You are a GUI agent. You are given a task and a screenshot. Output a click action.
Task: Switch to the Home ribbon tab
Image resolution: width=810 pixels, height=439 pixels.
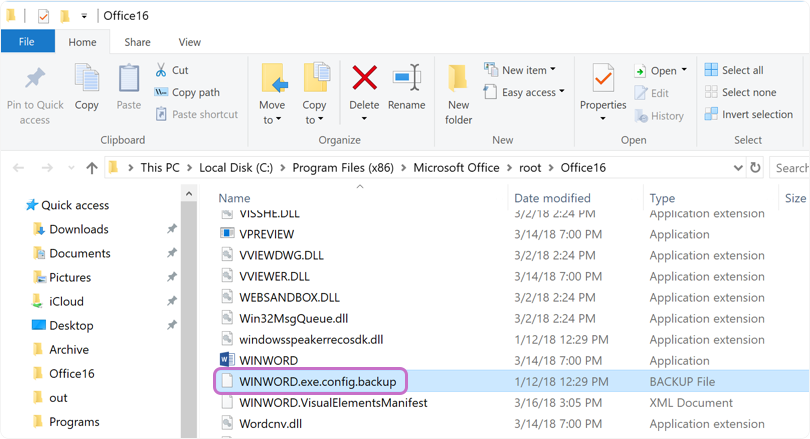point(82,42)
